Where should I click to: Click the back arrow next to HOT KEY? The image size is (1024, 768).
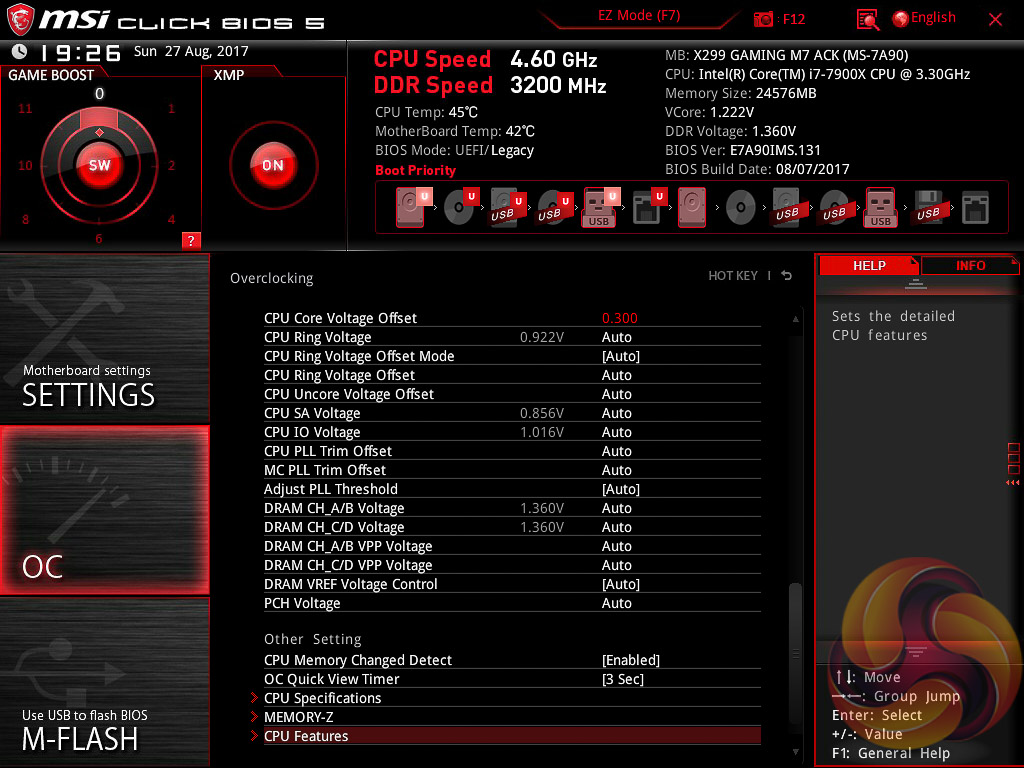coord(787,276)
